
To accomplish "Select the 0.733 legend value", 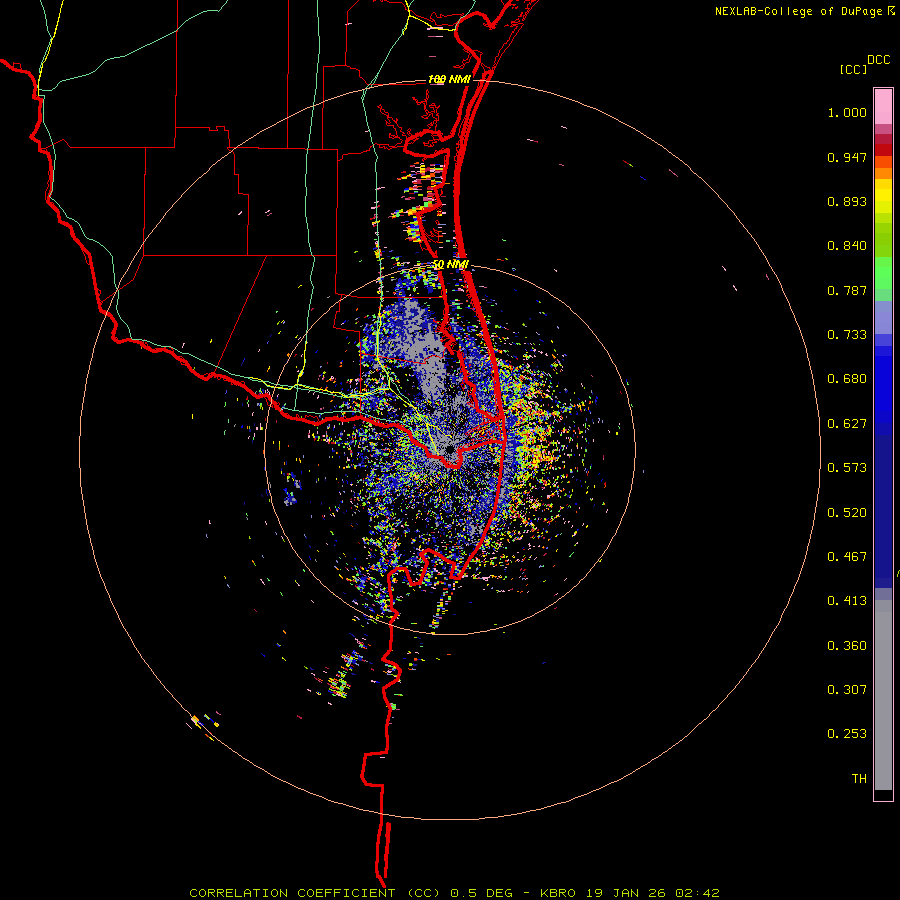I will click(847, 335).
